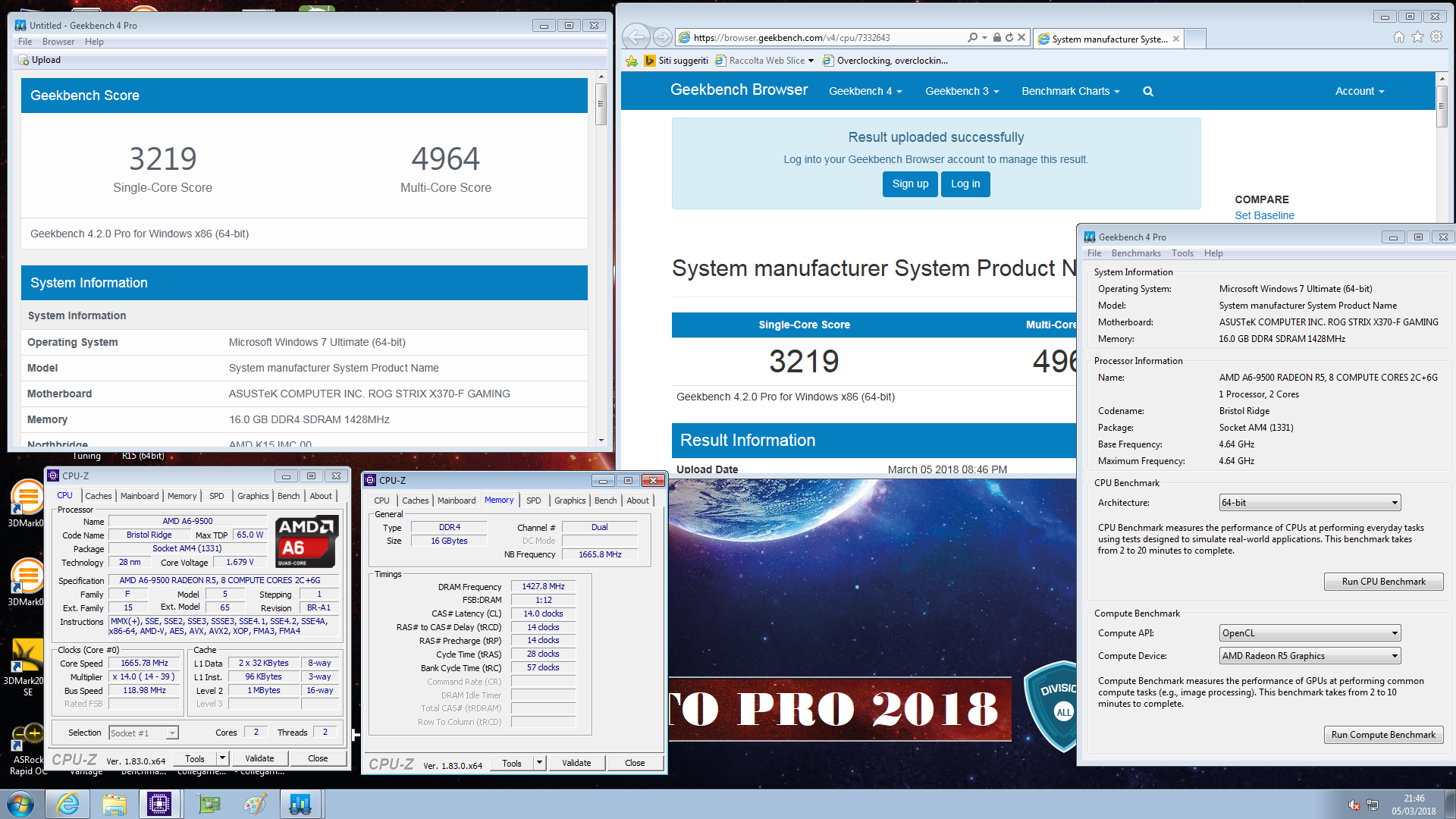
Task: Click the Windows Start orb
Action: 20,804
